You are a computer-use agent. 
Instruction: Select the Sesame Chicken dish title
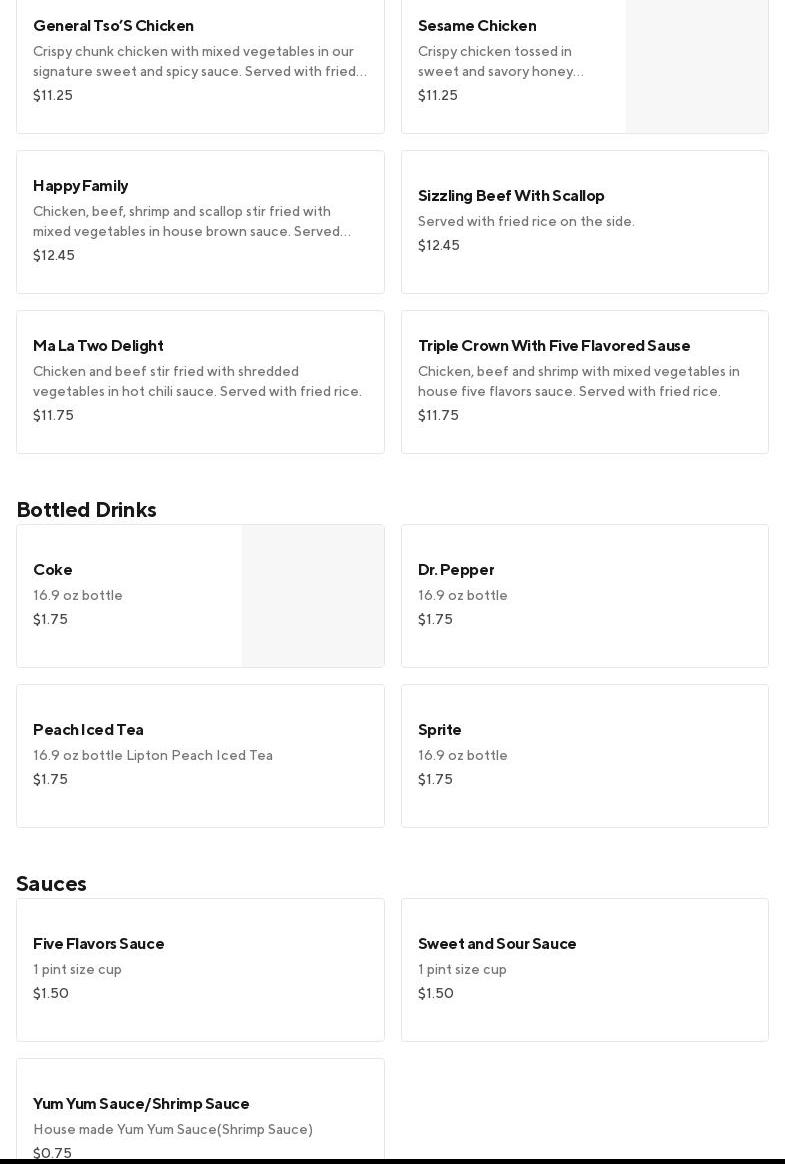(x=477, y=26)
